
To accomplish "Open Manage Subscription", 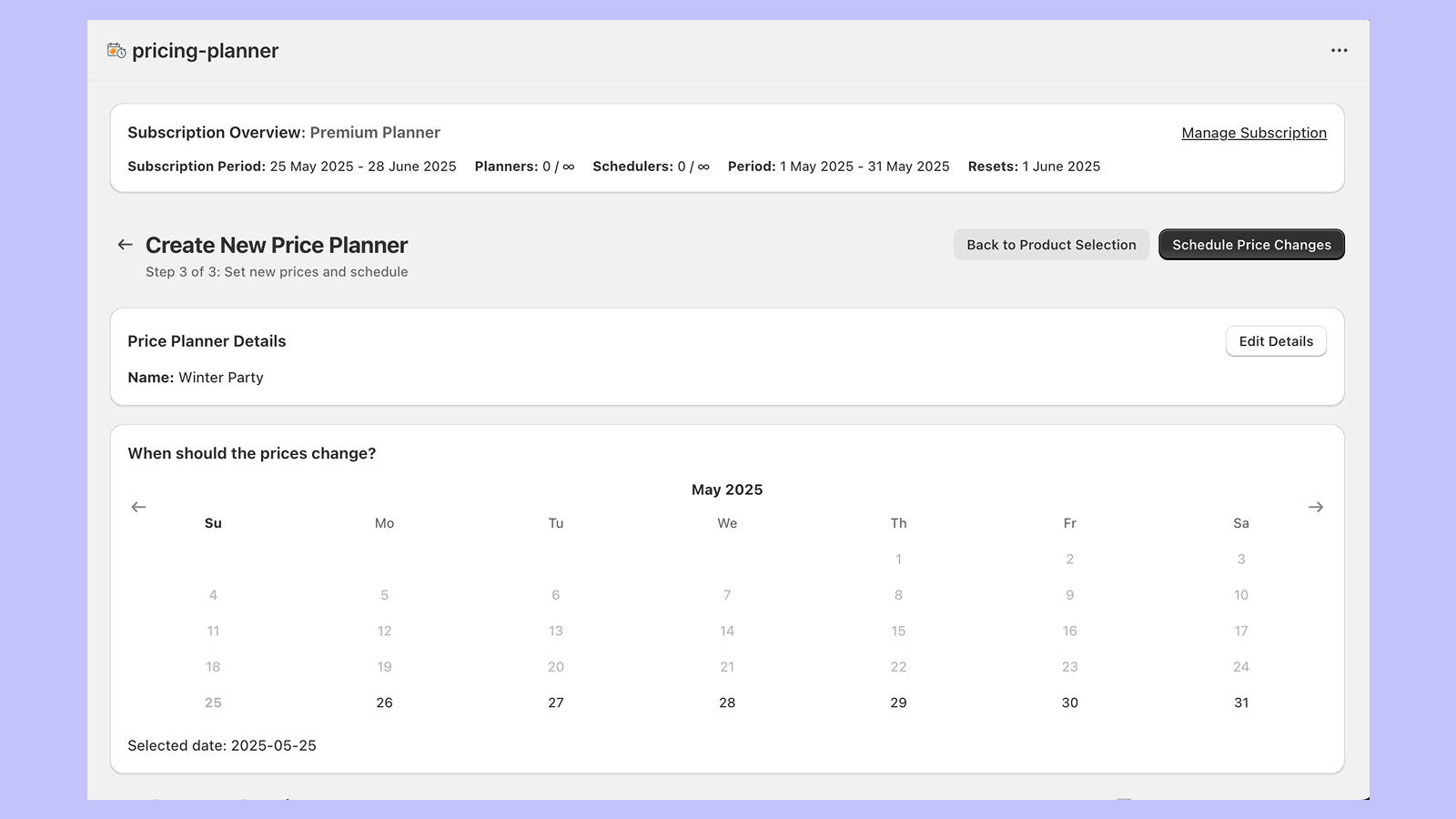I will pyautogui.click(x=1253, y=132).
